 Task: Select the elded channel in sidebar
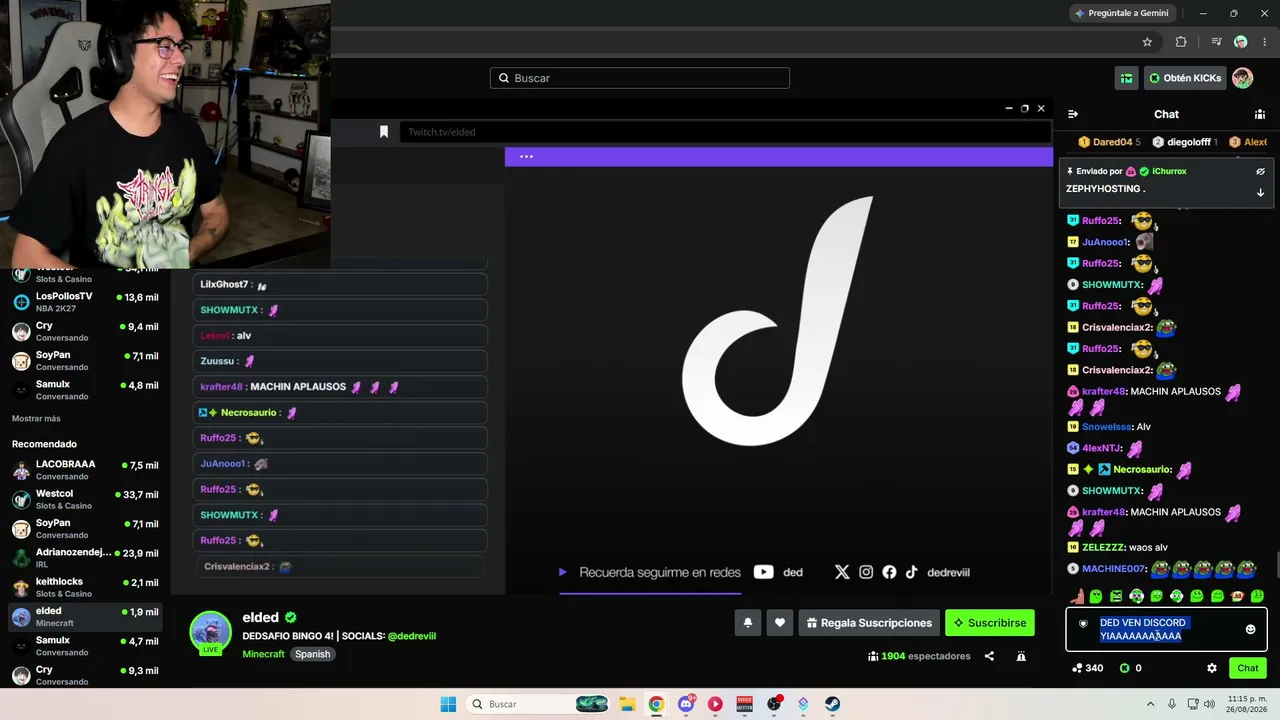(x=84, y=617)
